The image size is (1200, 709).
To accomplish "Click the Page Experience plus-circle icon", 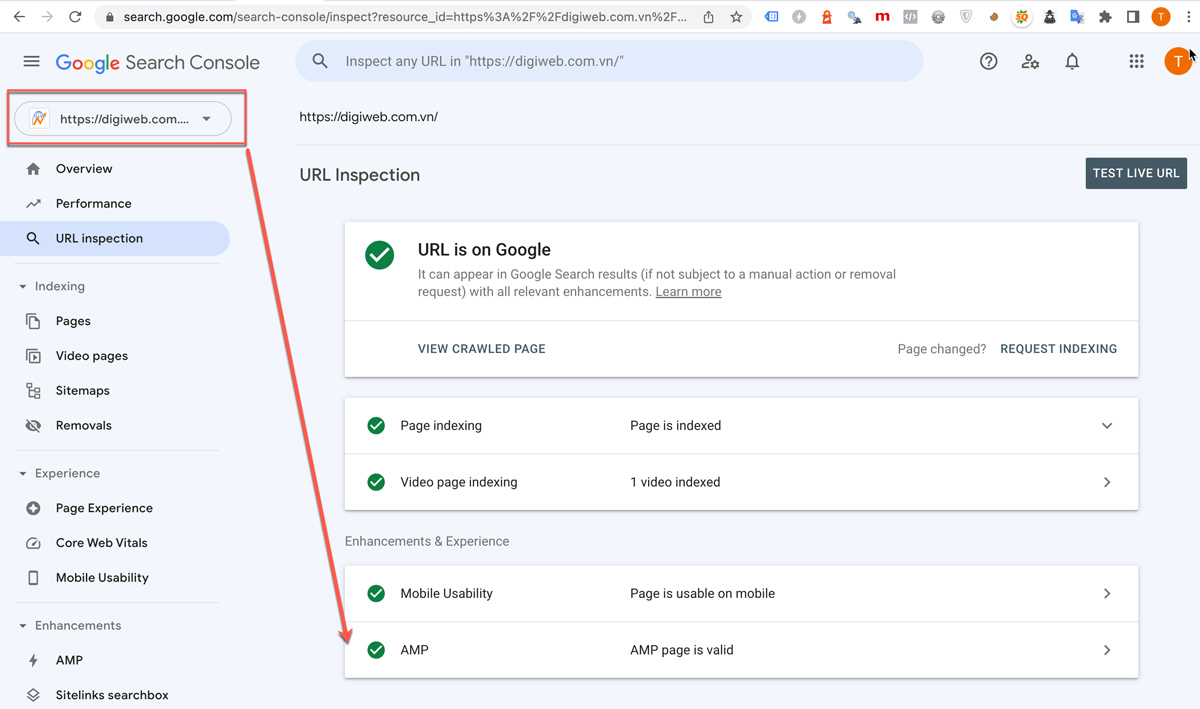I will point(33,508).
